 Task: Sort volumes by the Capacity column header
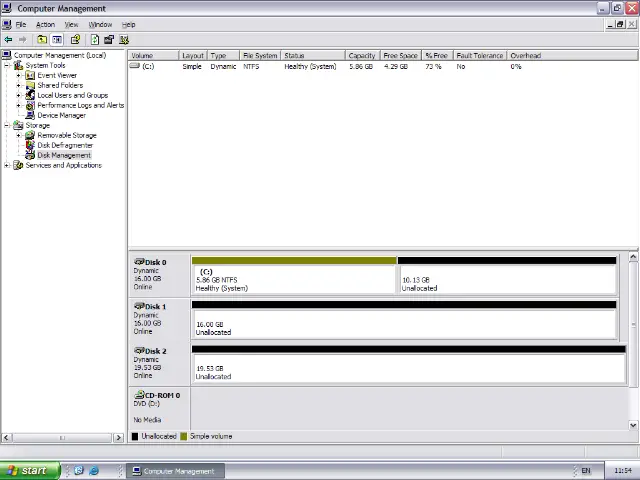click(x=361, y=56)
